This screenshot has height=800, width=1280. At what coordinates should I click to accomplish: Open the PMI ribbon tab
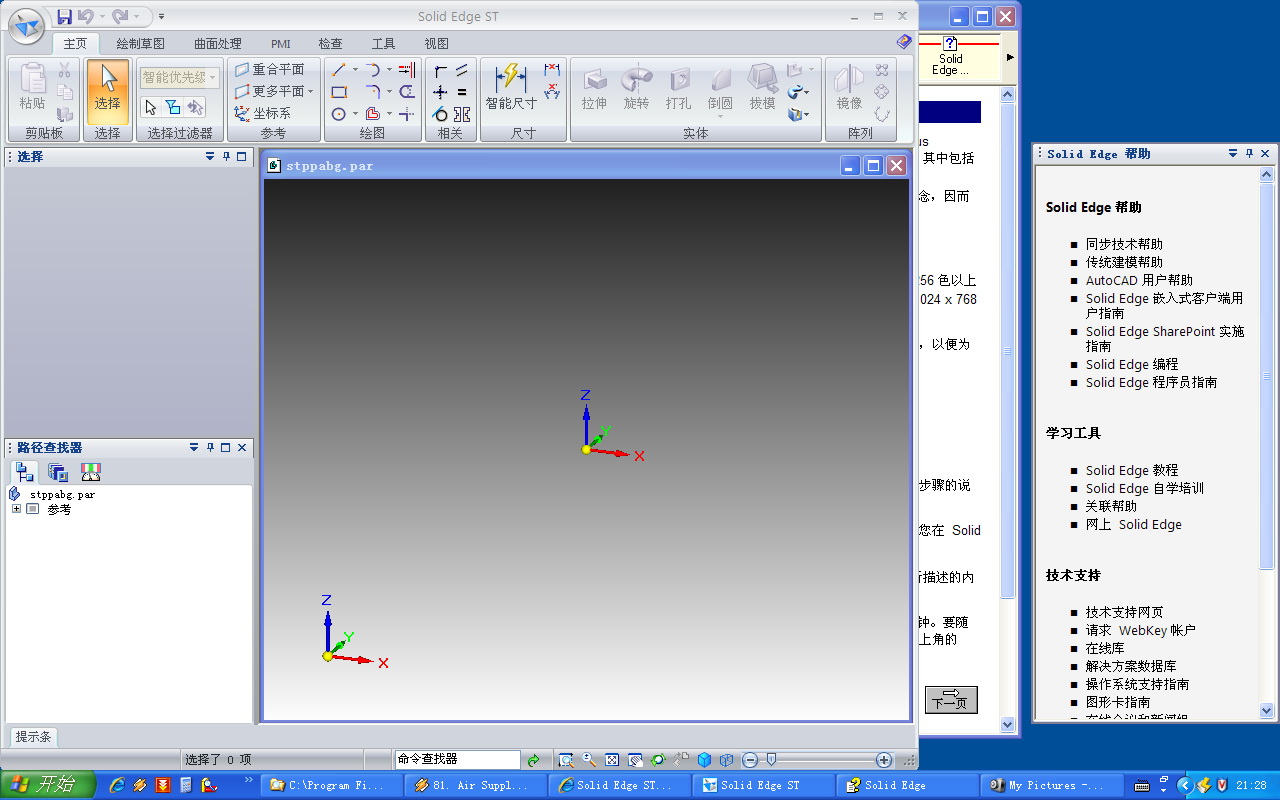(x=281, y=44)
